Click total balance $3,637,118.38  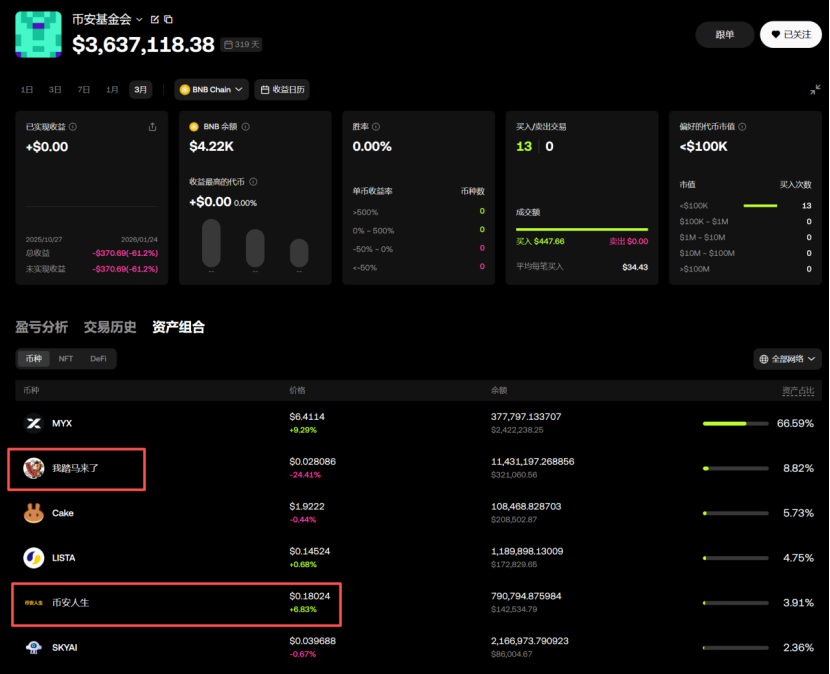[143, 44]
